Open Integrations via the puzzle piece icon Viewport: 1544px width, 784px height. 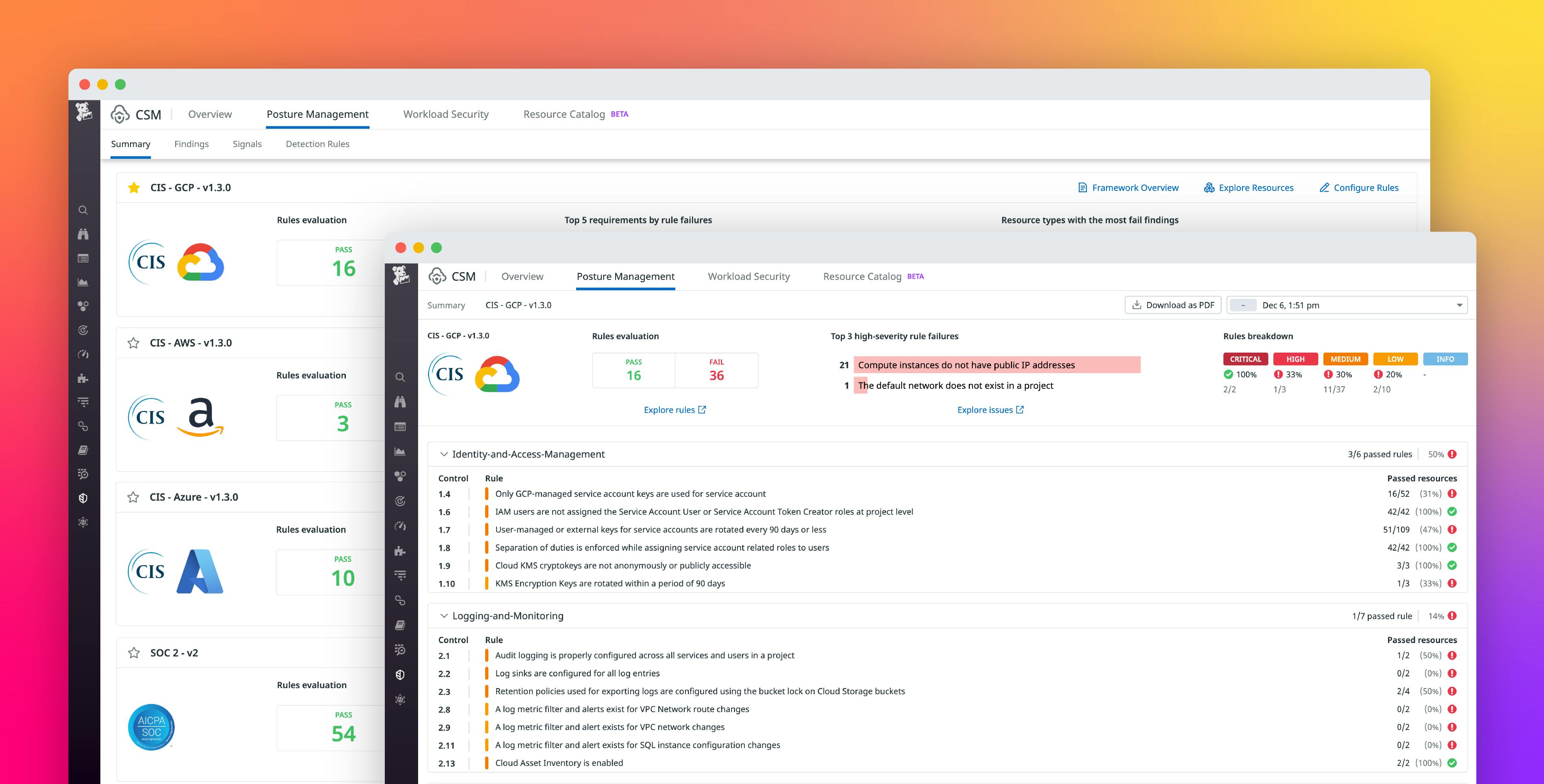point(83,378)
